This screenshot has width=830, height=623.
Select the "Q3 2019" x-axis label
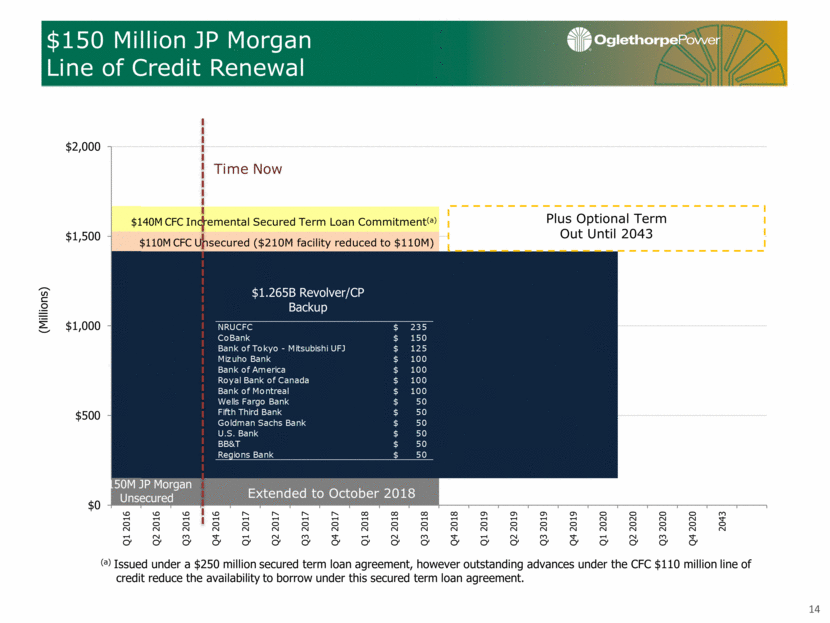(544, 528)
